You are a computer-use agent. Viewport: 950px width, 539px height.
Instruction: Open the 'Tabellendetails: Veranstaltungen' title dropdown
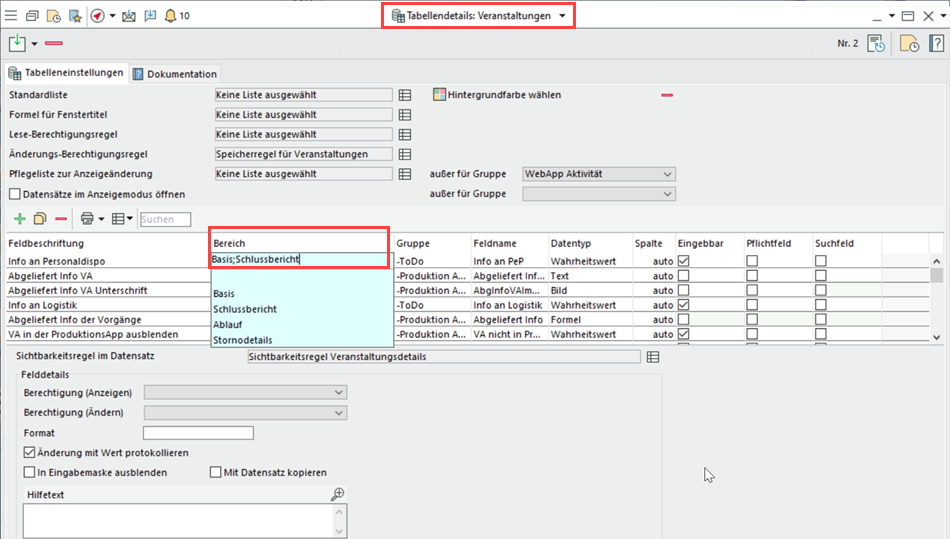coord(562,16)
